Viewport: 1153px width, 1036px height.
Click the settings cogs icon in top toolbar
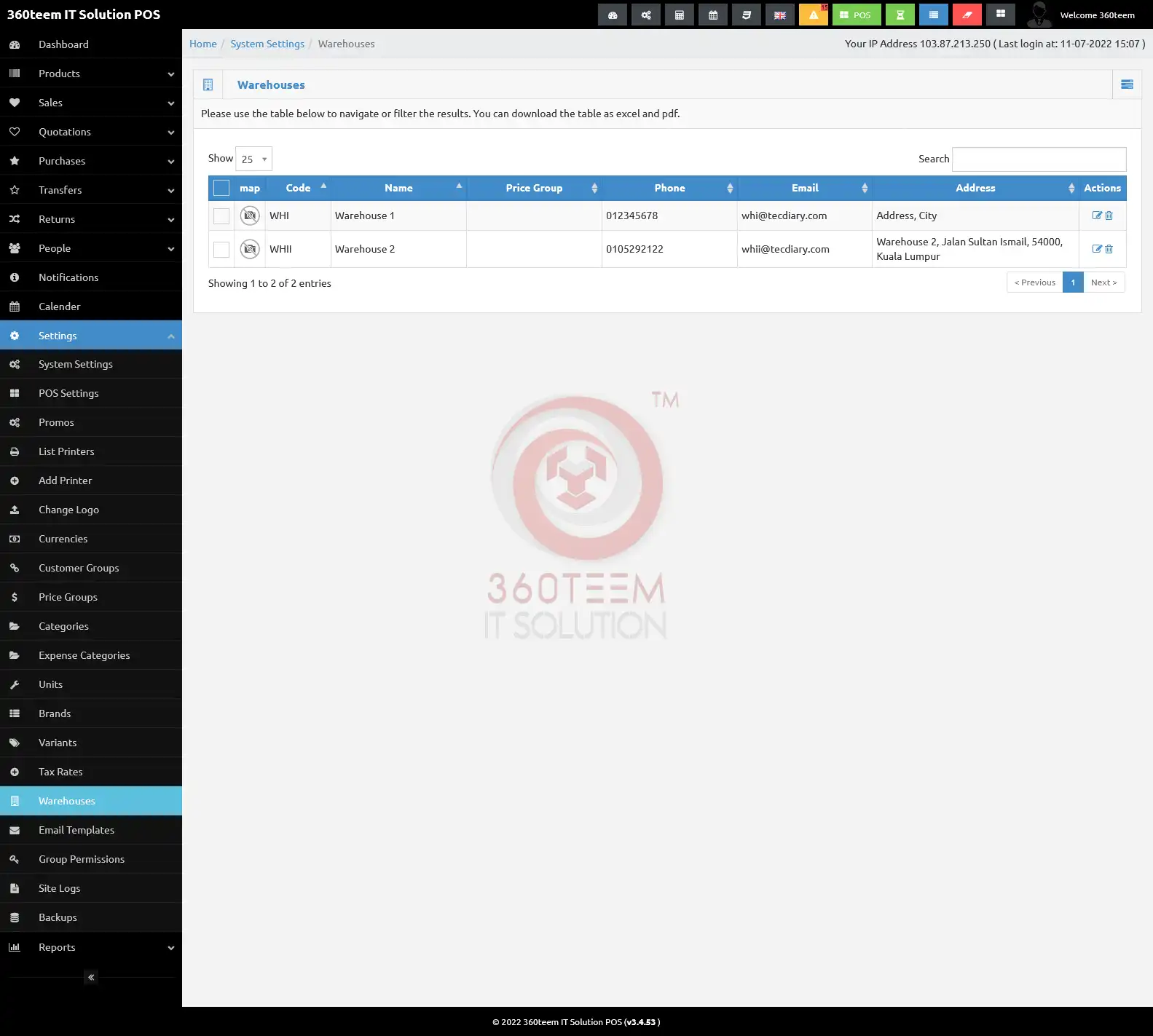tap(646, 15)
